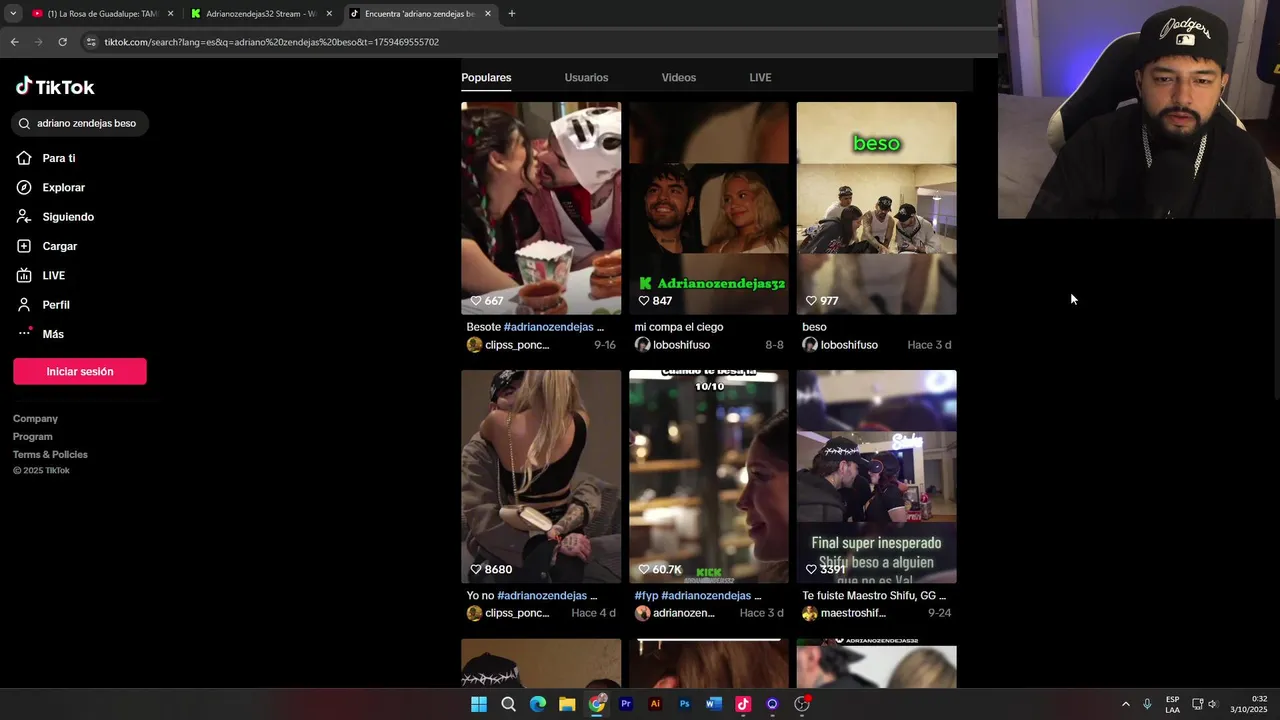Open the tab search dropdown arrow
Viewport: 1280px width, 720px height.
(13, 14)
